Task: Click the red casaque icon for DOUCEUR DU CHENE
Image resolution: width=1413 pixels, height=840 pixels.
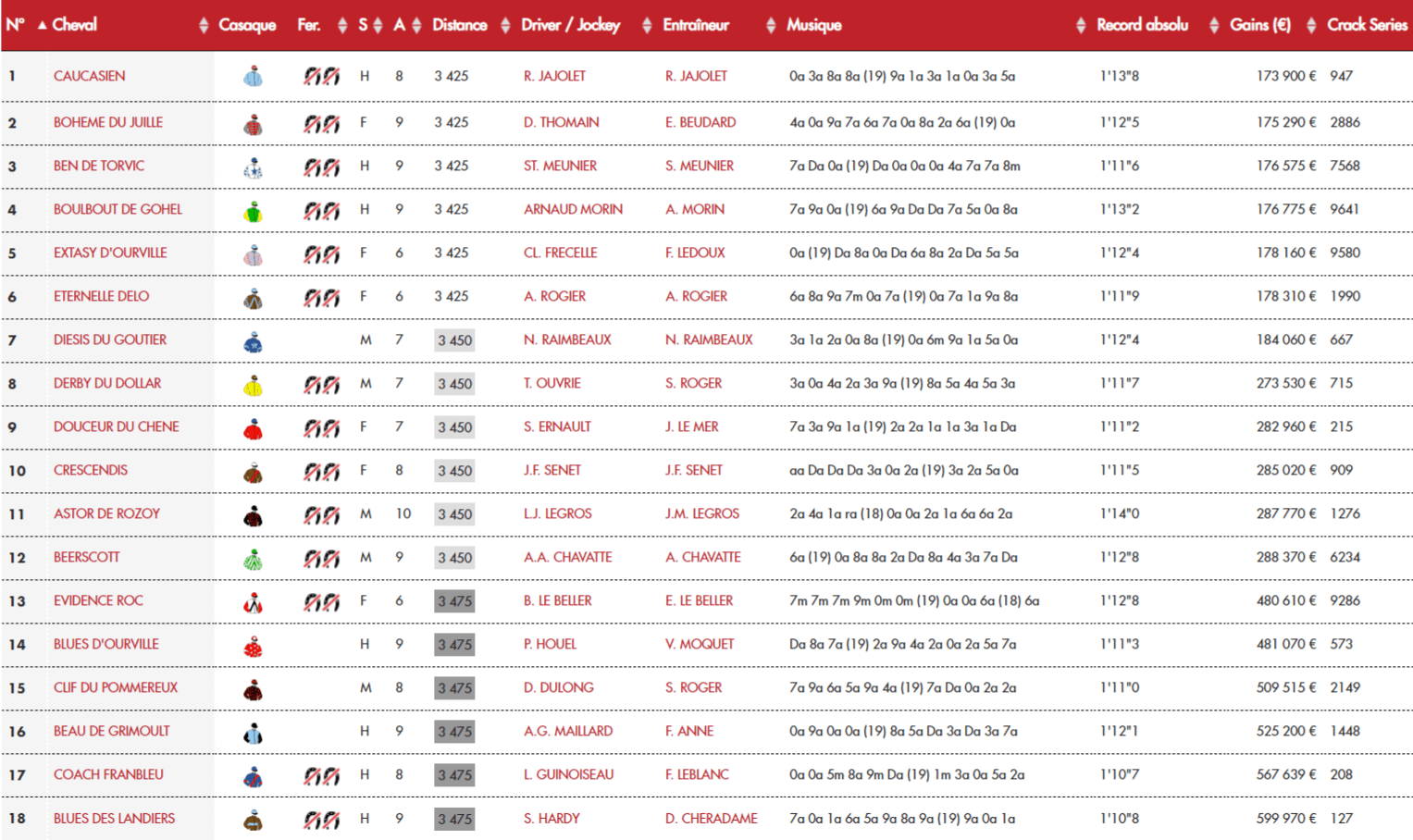Action: [253, 427]
